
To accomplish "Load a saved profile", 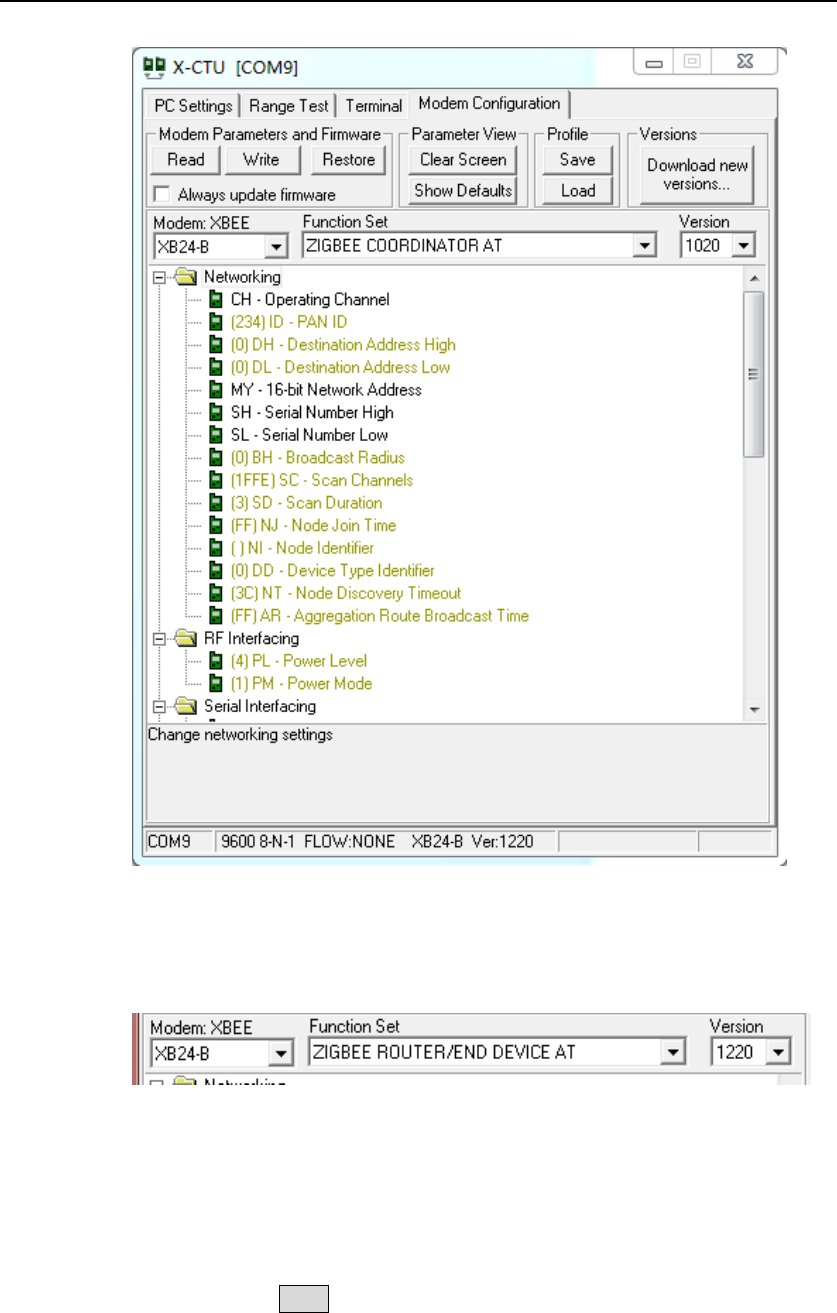I will pos(578,190).
